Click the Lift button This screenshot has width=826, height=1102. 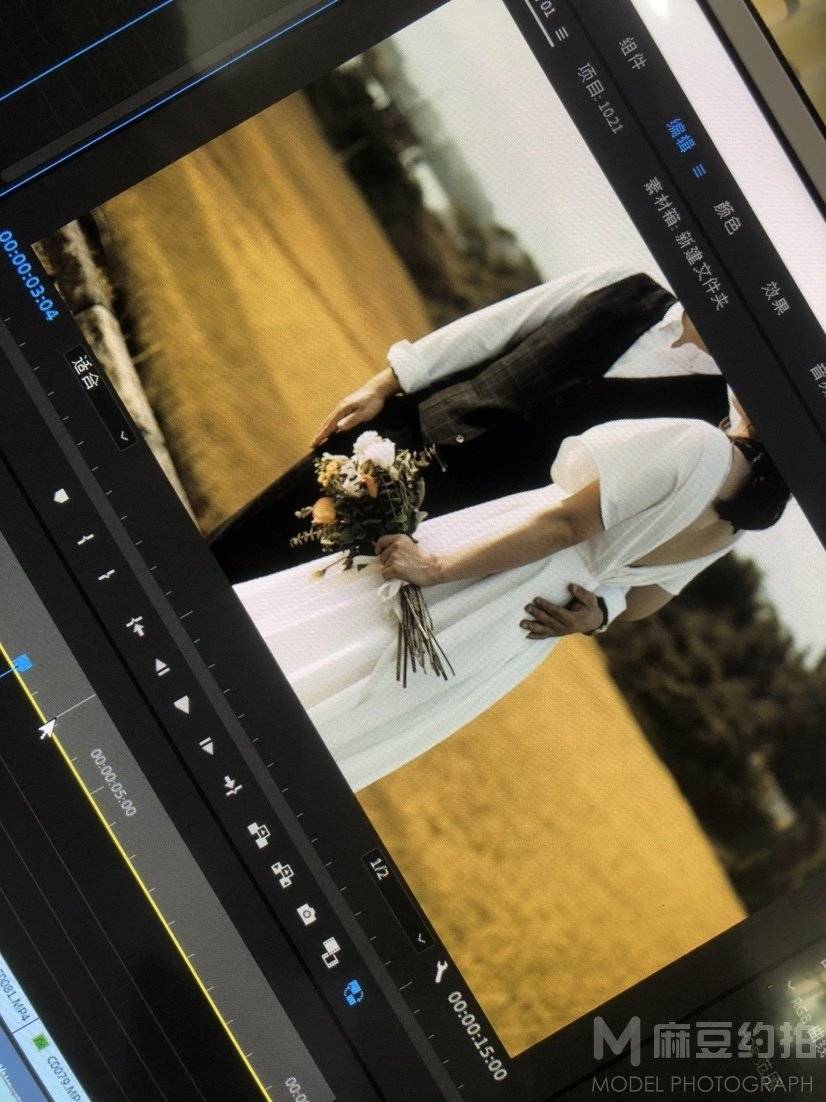259,834
